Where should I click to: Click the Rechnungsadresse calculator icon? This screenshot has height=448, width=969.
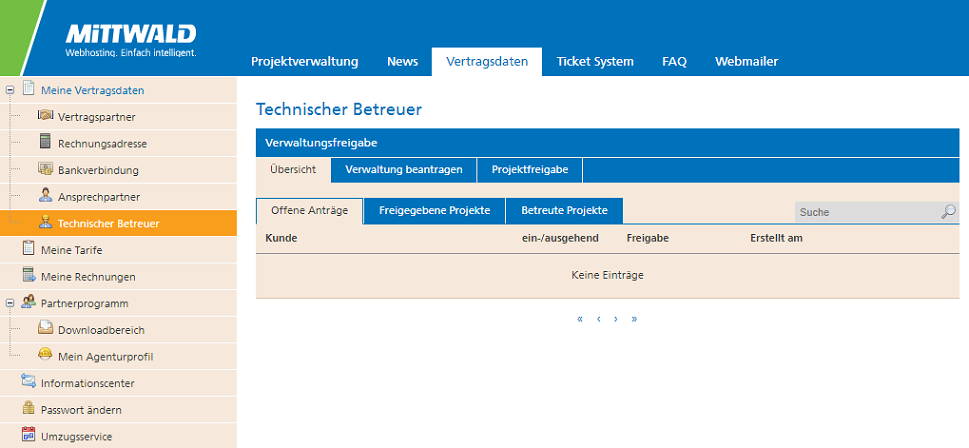pyautogui.click(x=45, y=142)
